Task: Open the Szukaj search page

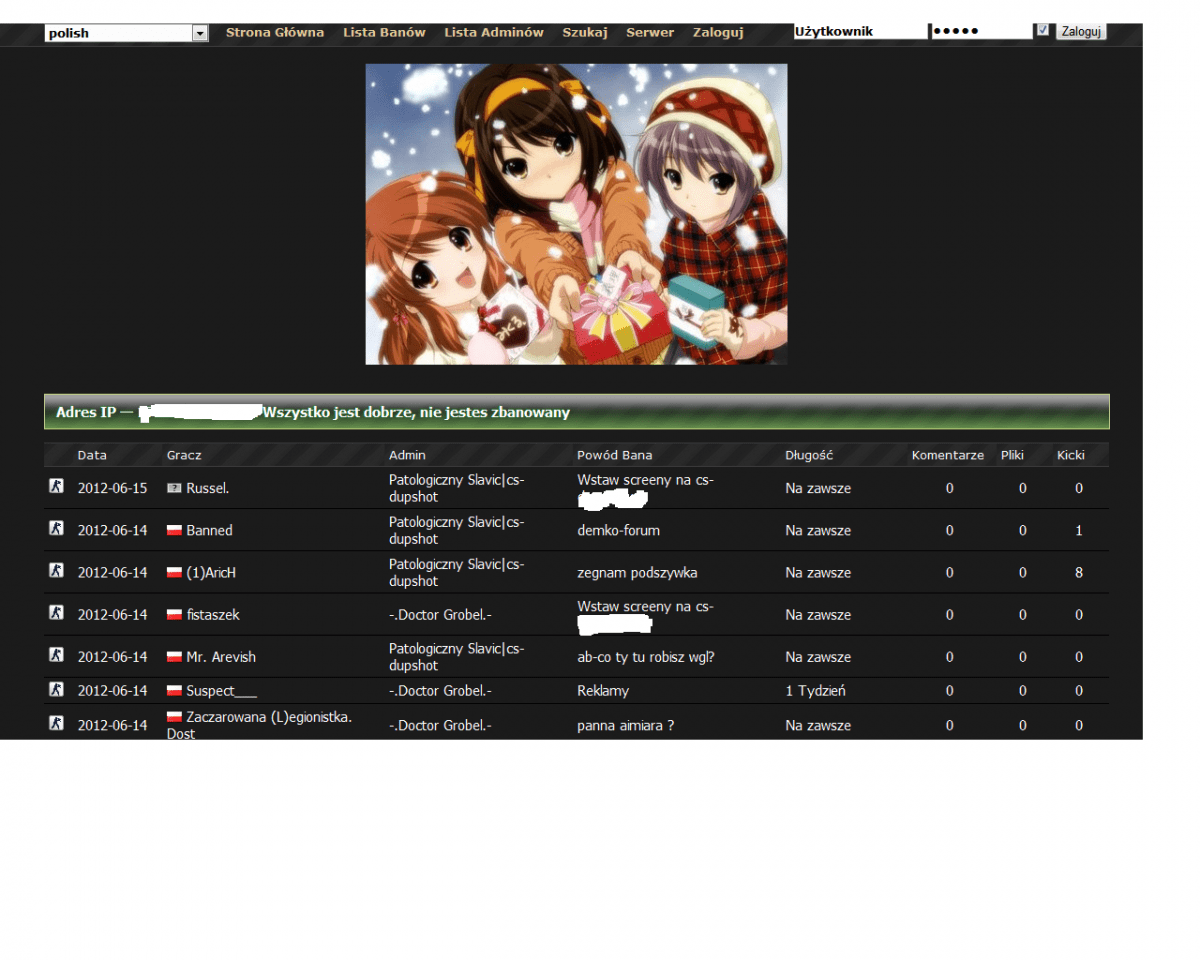Action: pyautogui.click(x=585, y=32)
